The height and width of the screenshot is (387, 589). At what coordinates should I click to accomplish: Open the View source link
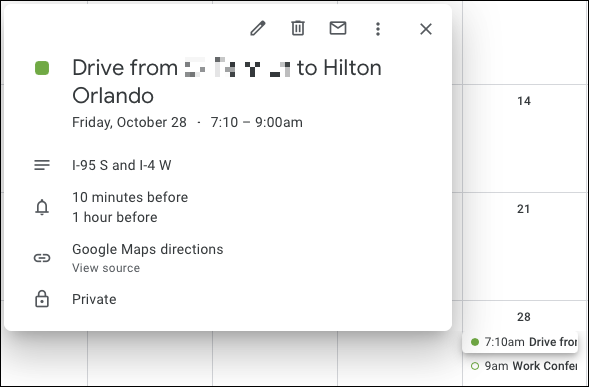pyautogui.click(x=106, y=268)
